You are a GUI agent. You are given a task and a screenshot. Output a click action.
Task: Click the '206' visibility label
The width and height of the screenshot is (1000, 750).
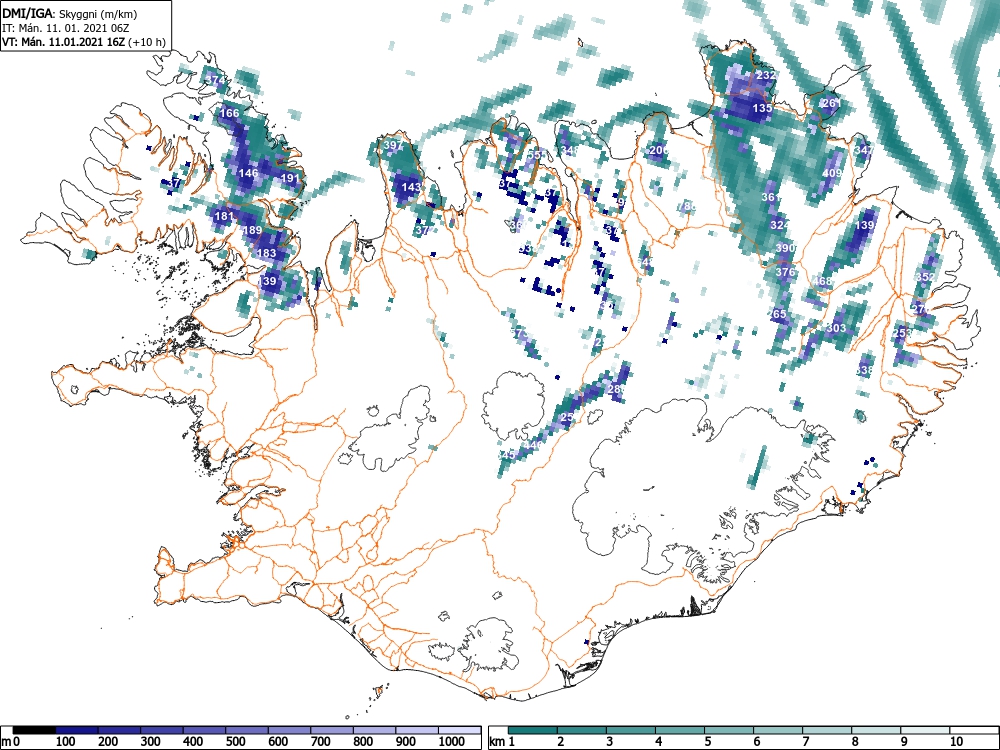(658, 151)
